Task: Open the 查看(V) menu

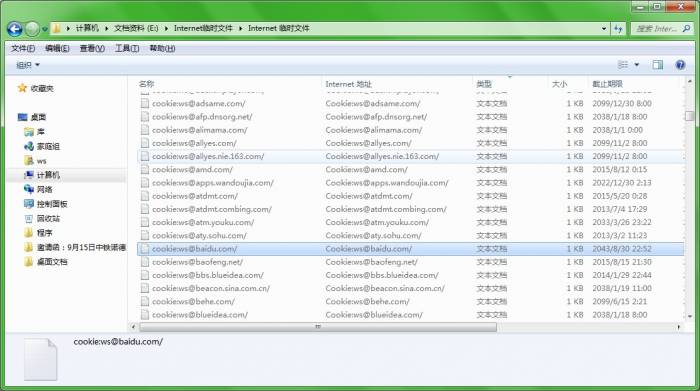Action: (92, 48)
